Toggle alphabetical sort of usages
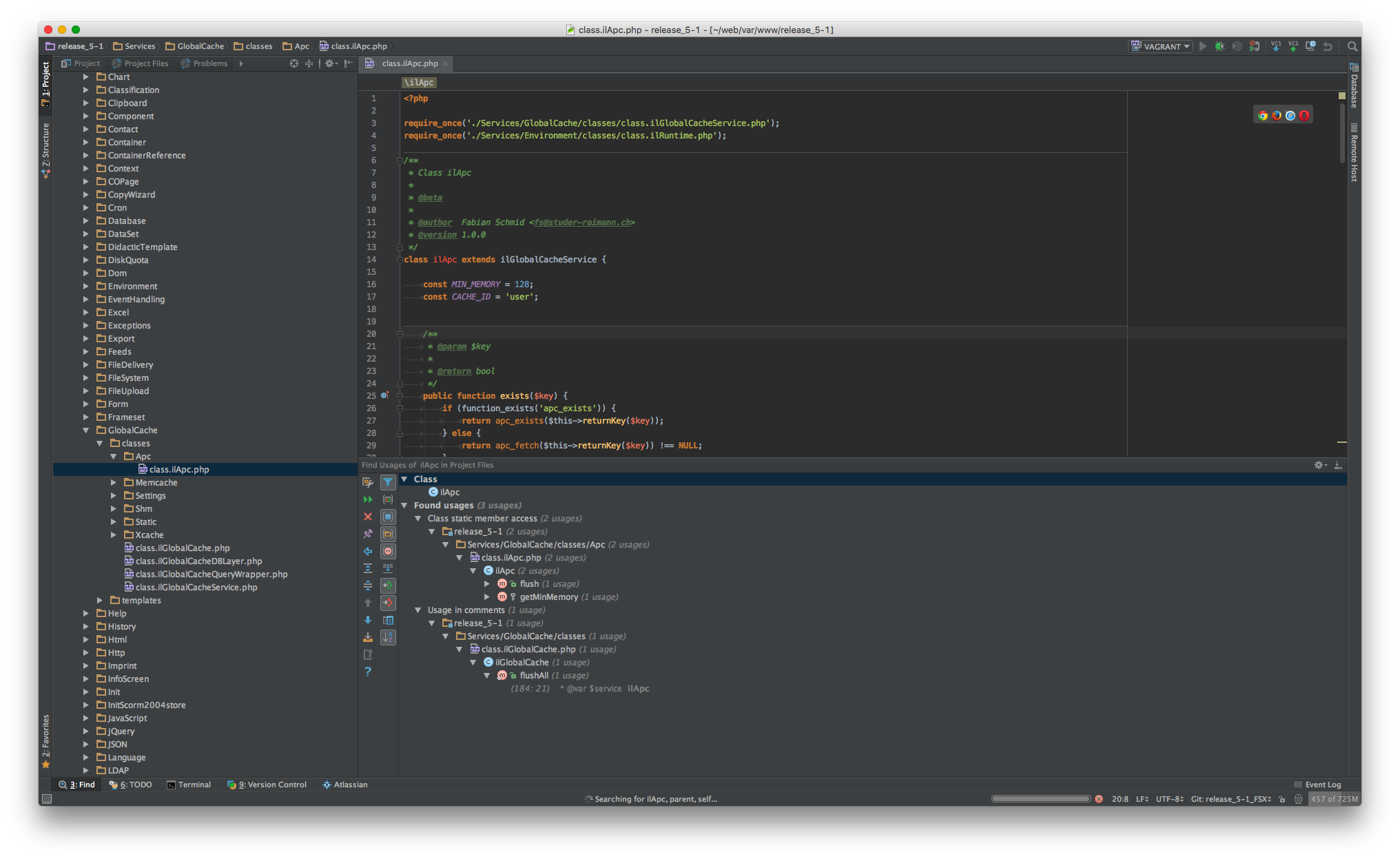Screen dimensions: 1400x861 (x=388, y=638)
